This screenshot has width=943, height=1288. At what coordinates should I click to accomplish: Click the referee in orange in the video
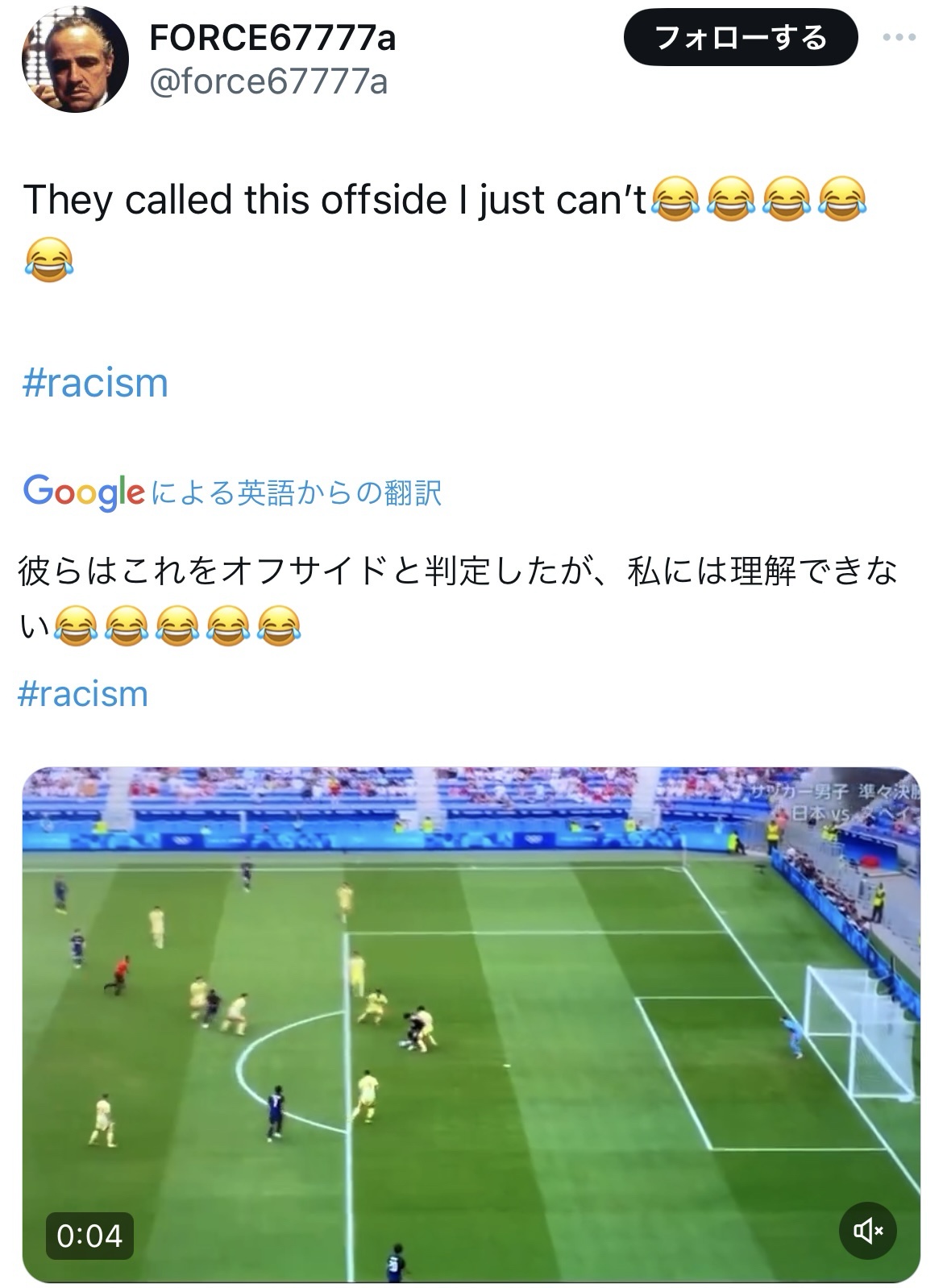pyautogui.click(x=119, y=974)
